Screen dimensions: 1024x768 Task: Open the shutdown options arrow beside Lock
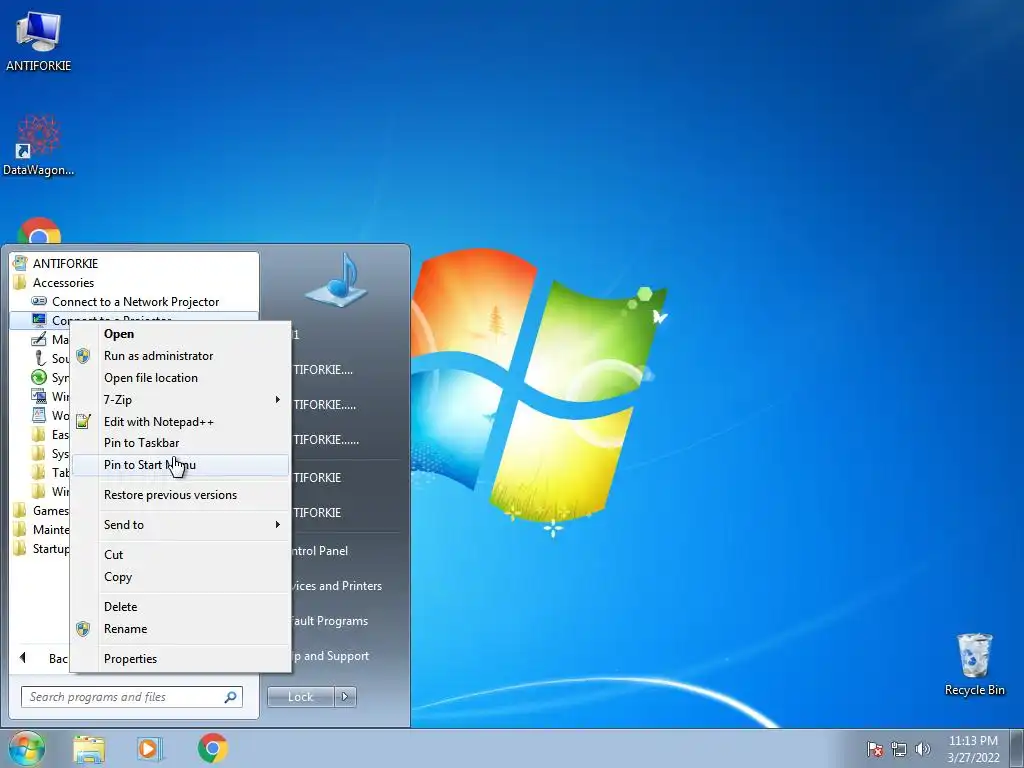pos(345,697)
